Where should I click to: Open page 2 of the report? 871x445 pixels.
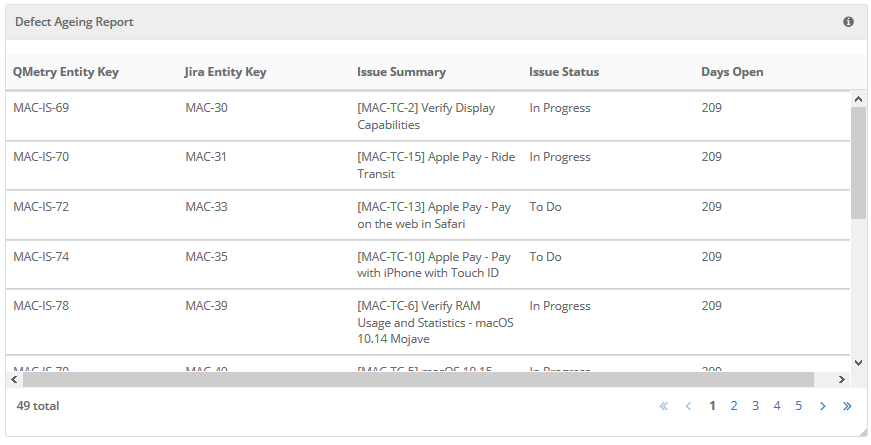point(734,406)
